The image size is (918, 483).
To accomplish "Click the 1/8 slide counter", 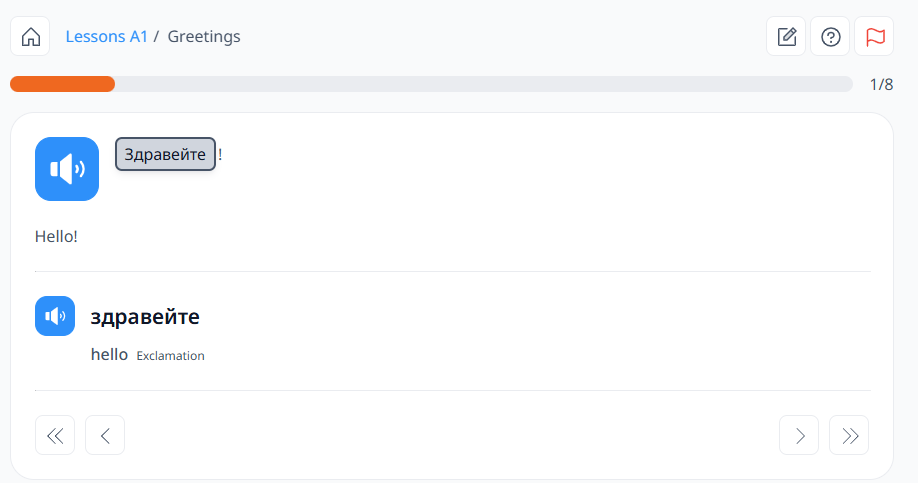I will click(882, 84).
